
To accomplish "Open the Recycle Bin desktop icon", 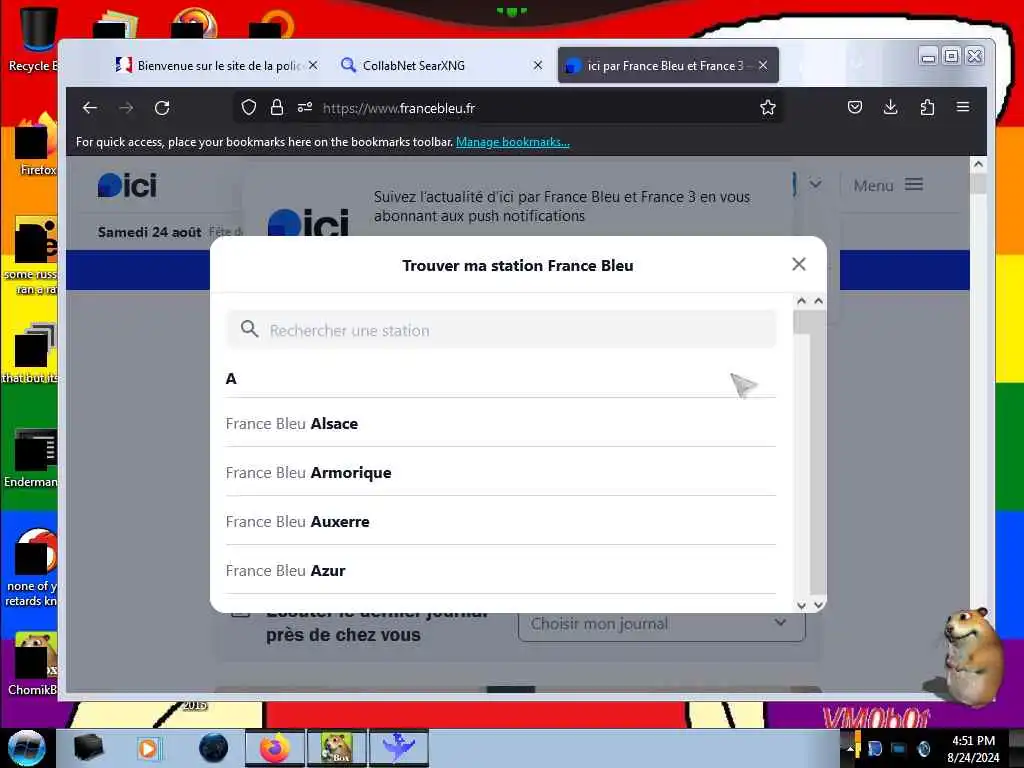I will coord(34,39).
